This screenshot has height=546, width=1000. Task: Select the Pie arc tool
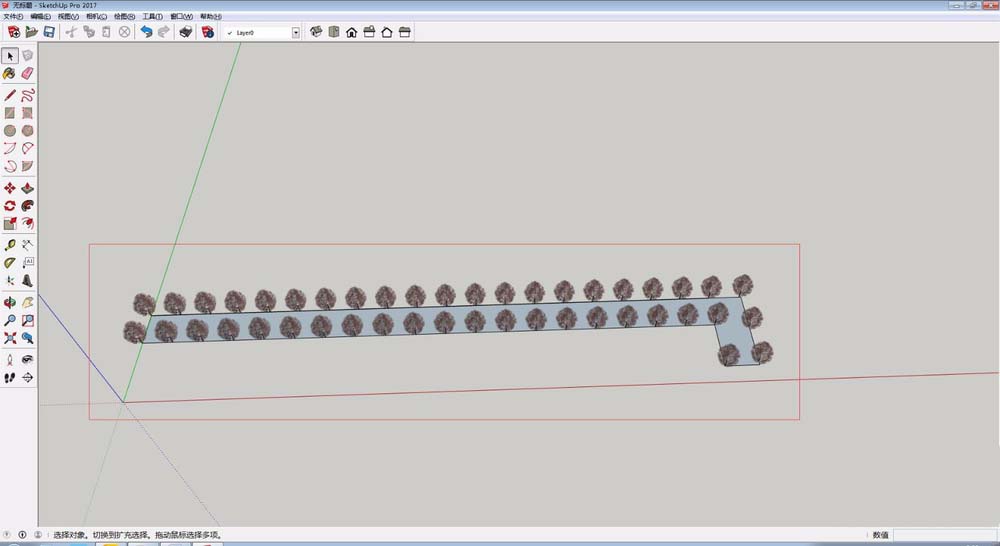pyautogui.click(x=27, y=166)
